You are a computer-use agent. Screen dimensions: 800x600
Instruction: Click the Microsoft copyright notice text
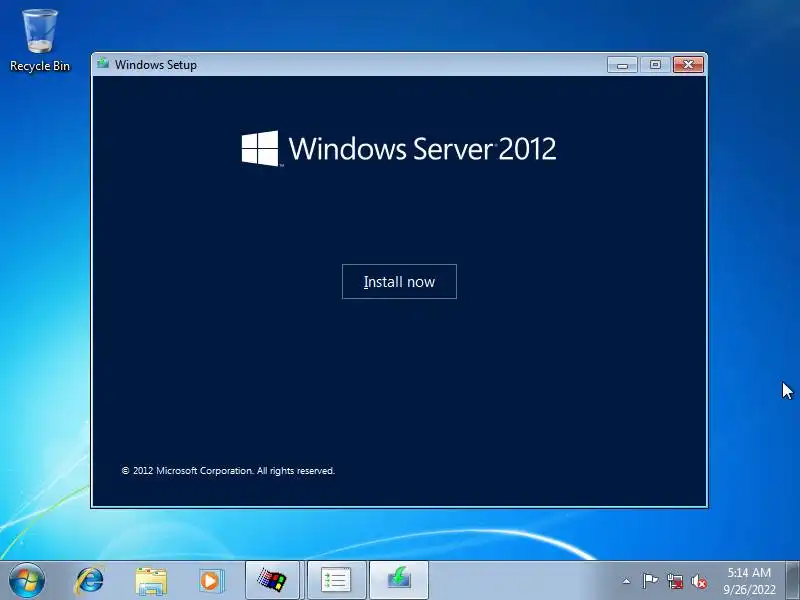coord(228,470)
